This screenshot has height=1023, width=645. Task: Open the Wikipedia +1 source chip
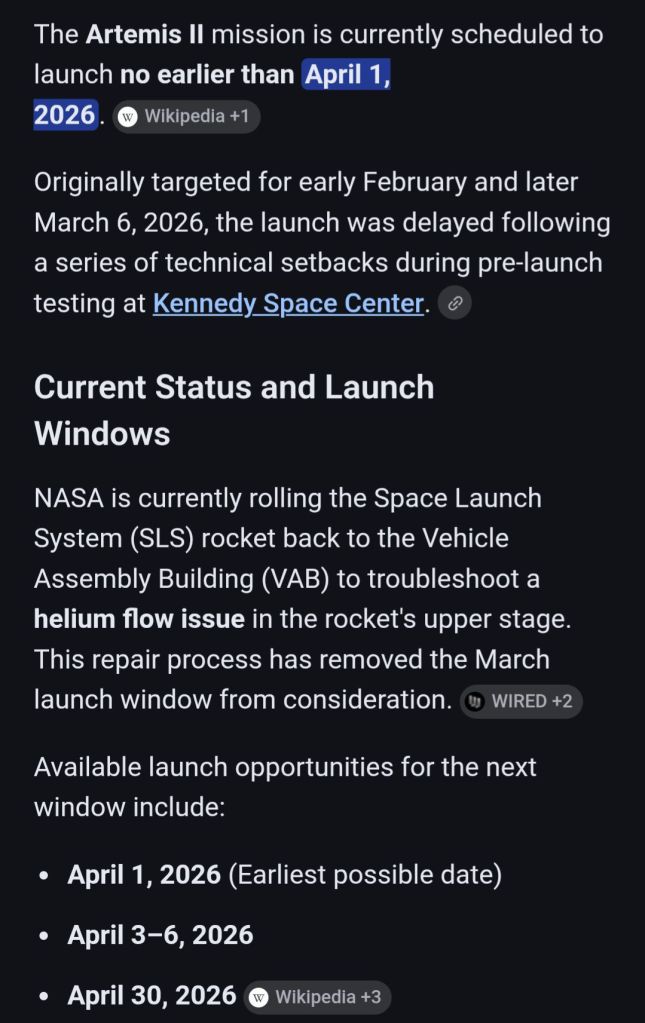[x=185, y=116]
